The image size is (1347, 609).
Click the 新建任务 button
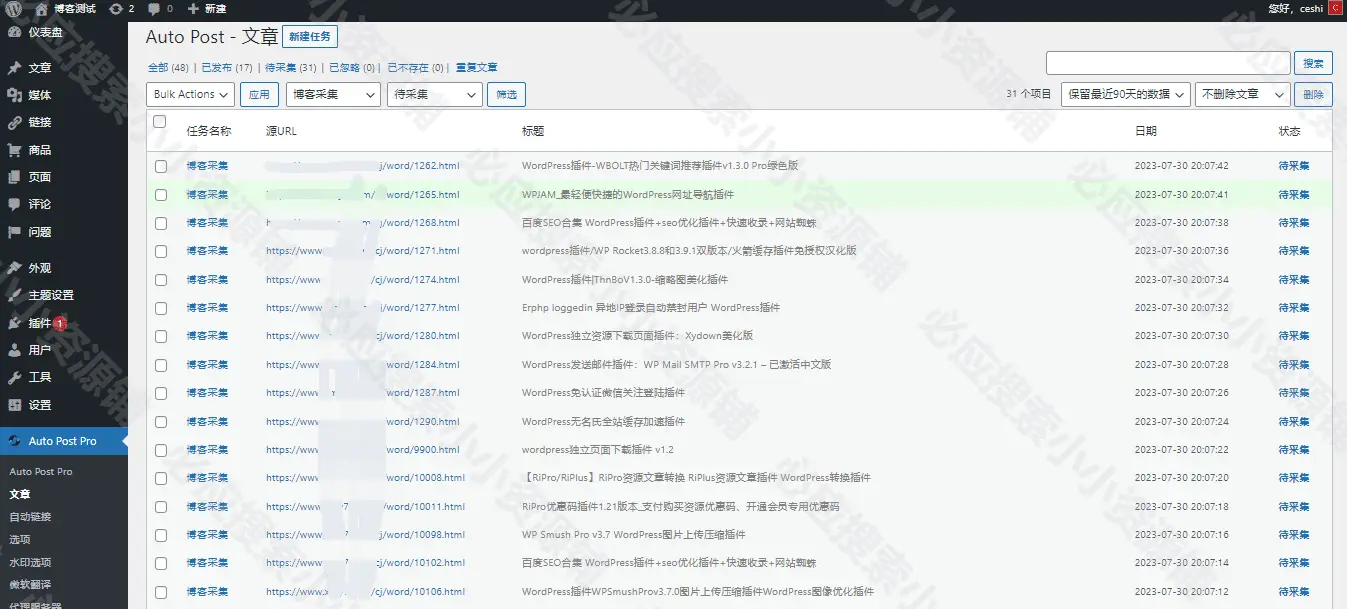pos(310,36)
